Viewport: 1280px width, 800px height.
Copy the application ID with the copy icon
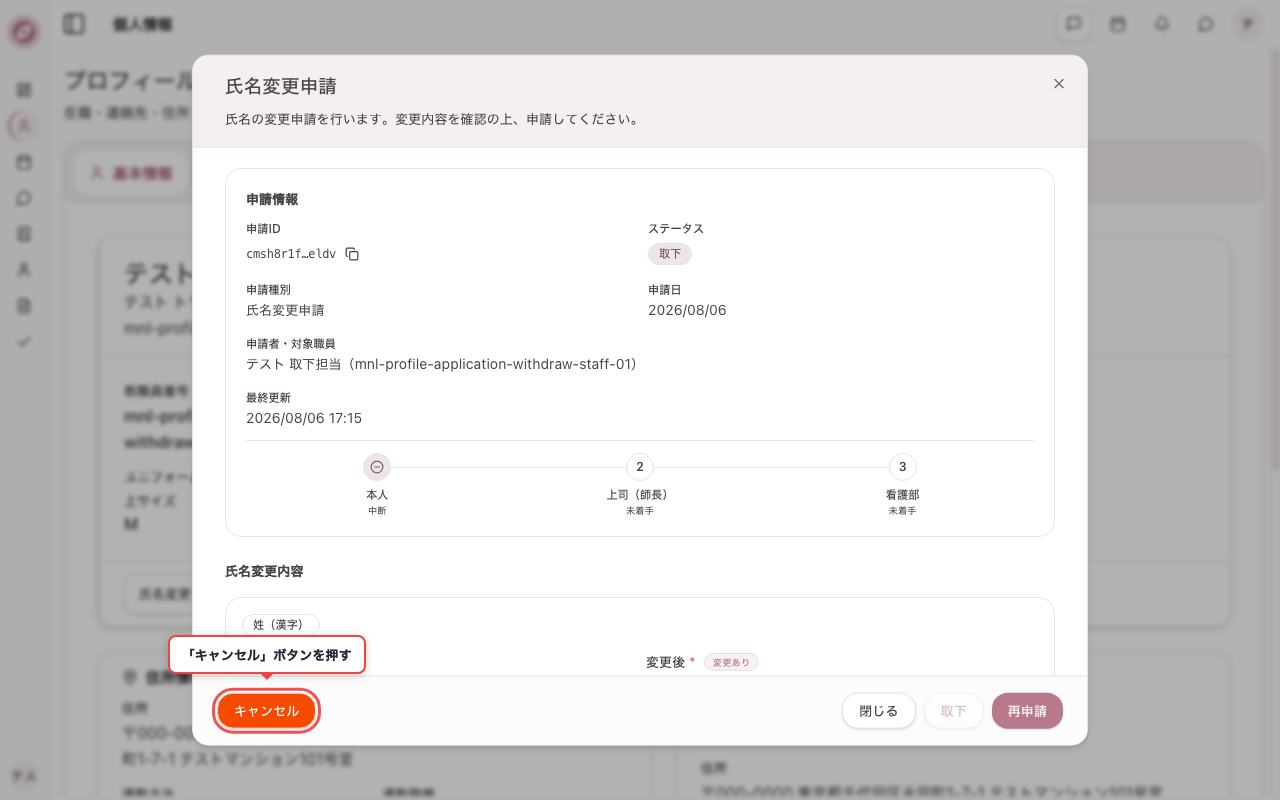(352, 254)
